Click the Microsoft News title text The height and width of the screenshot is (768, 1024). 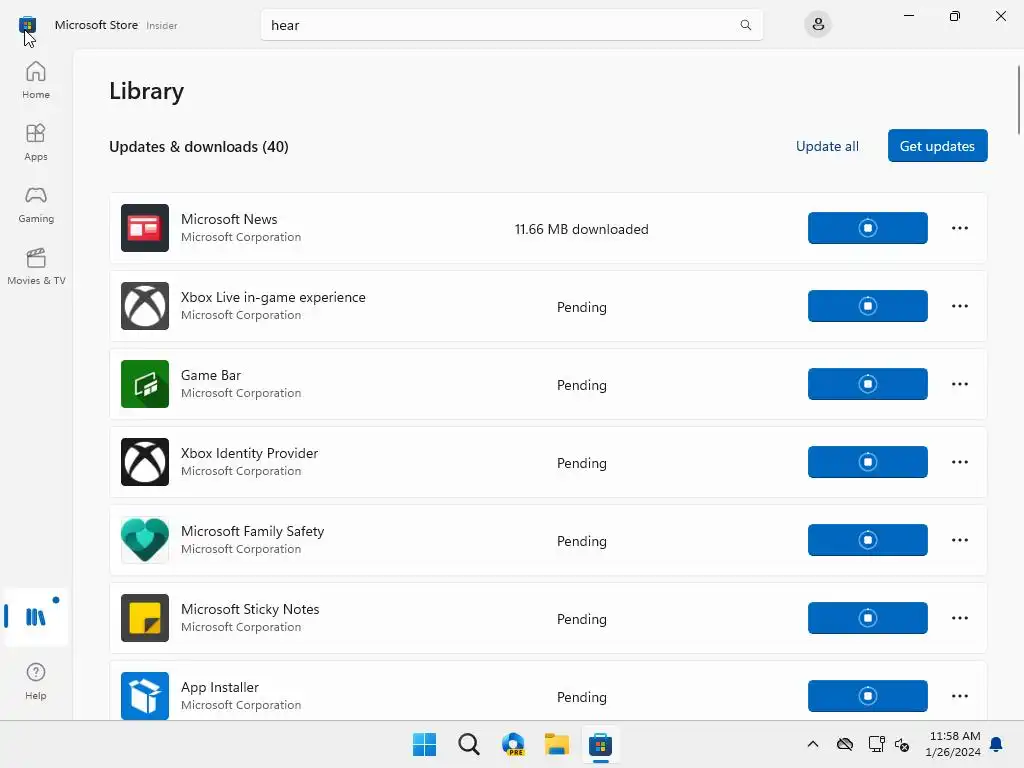pyautogui.click(x=229, y=219)
